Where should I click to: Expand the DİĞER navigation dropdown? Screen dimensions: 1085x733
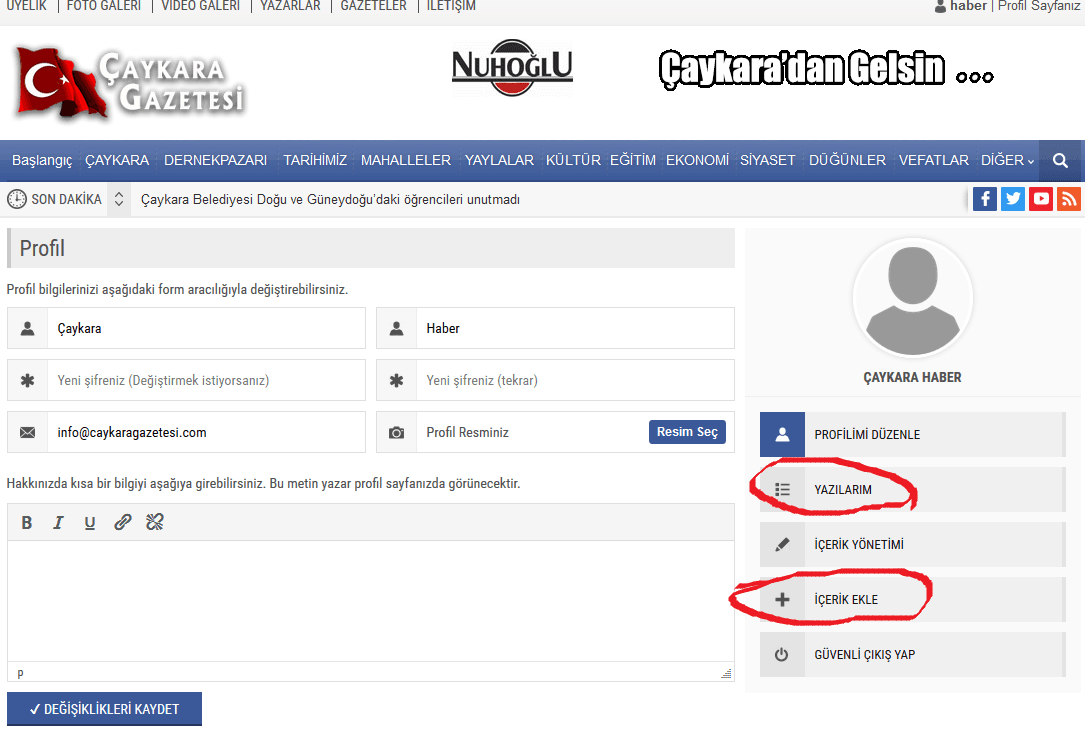[1007, 160]
